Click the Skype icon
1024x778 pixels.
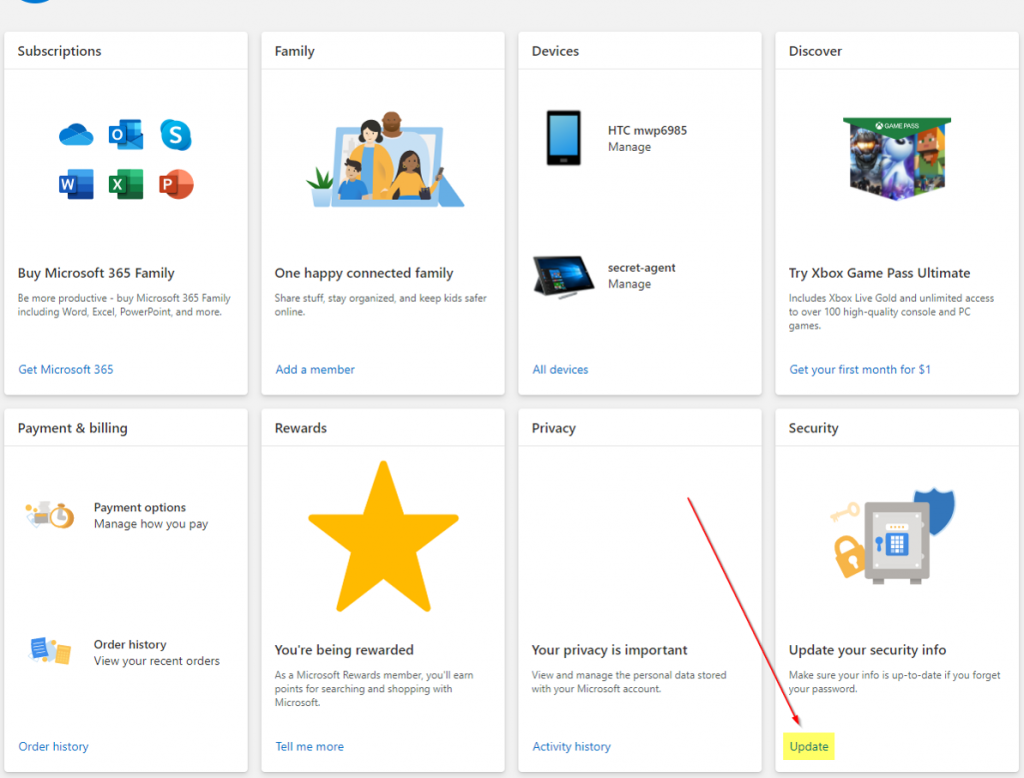(x=176, y=135)
